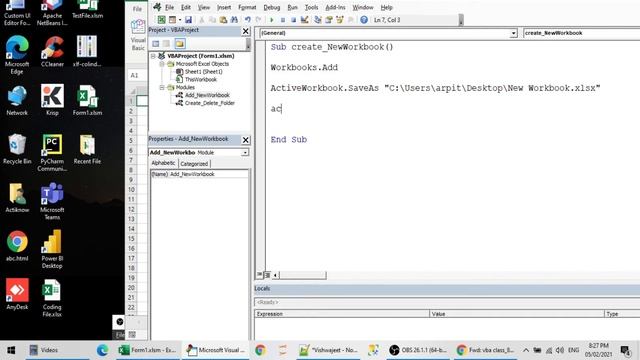Toggle Folders button in Project pane
This screenshot has width=640, height=360.
pyautogui.click(x=180, y=44)
